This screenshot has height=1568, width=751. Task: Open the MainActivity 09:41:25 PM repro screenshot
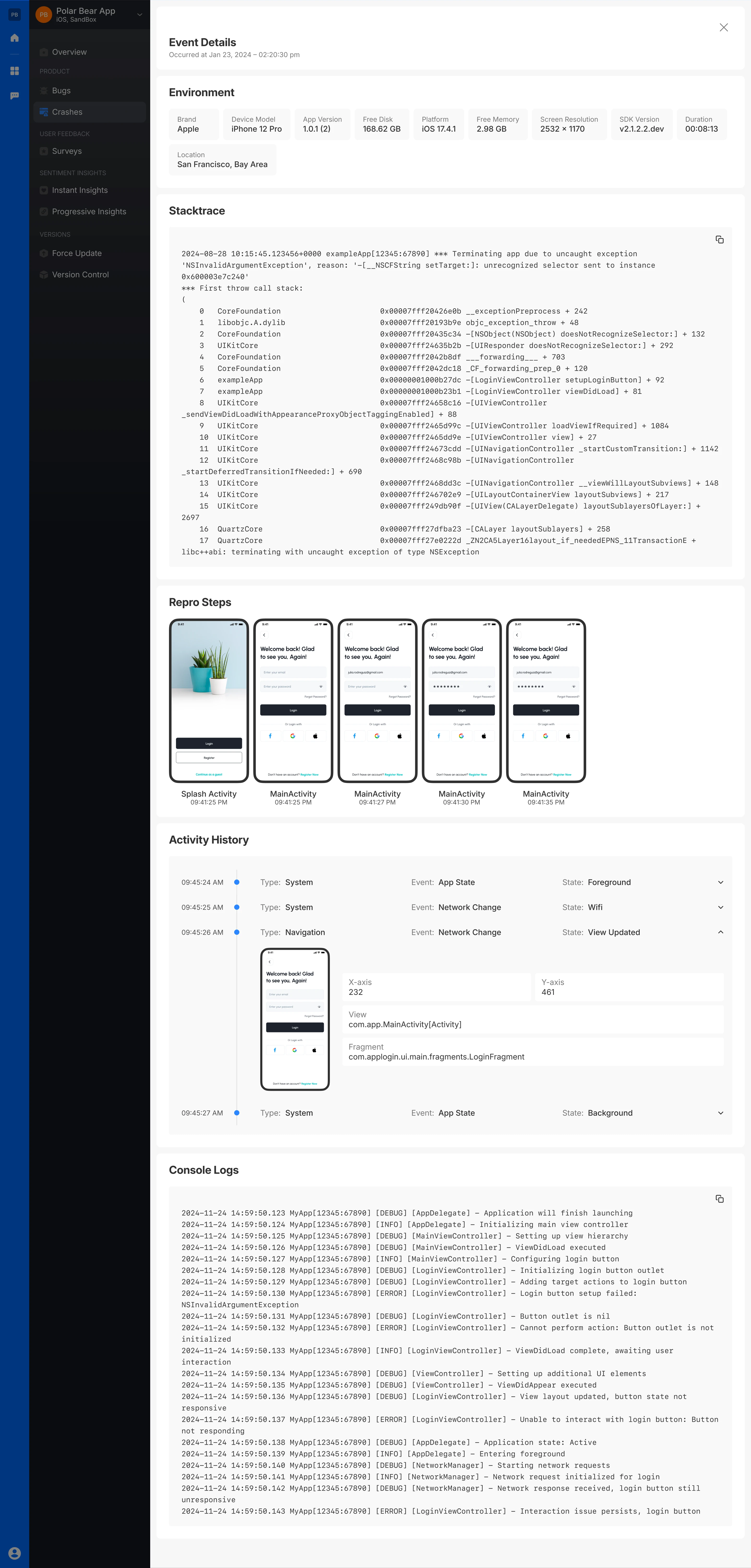pos(293,701)
